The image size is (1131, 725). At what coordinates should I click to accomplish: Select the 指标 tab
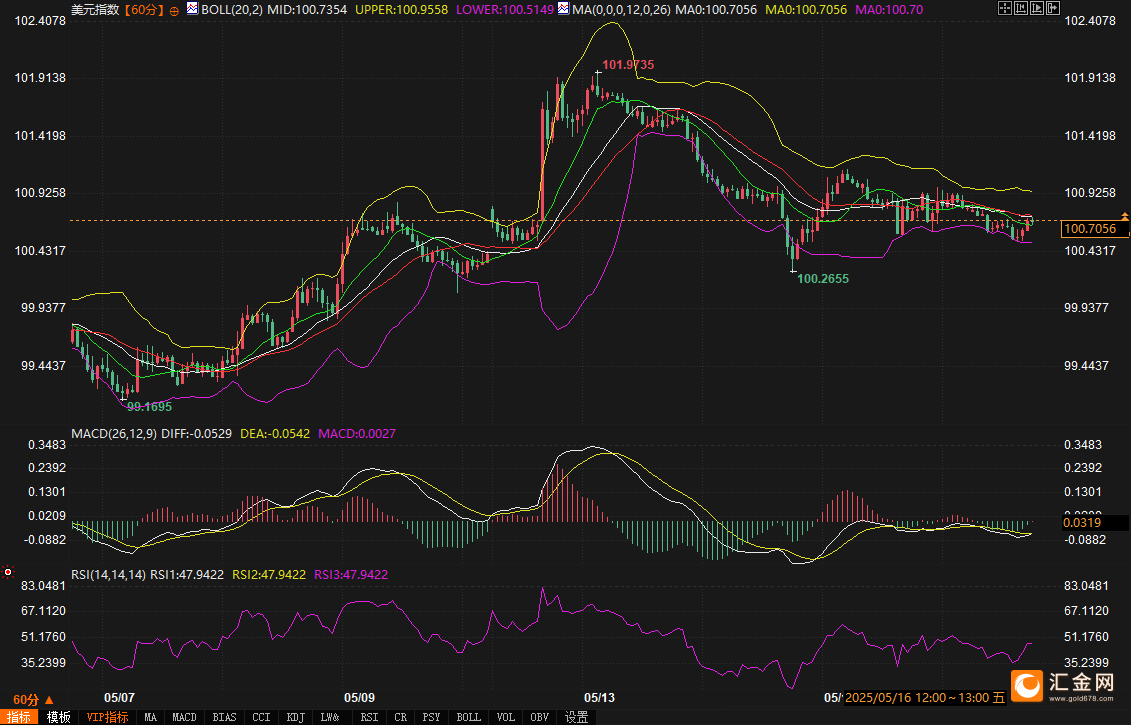19,717
